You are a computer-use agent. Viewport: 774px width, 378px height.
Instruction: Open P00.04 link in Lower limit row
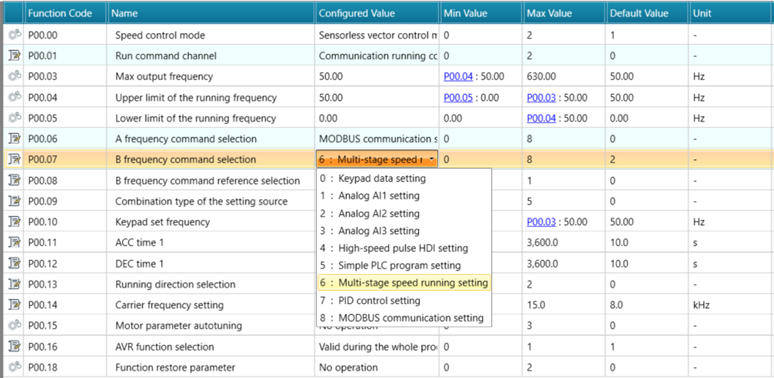[542, 118]
